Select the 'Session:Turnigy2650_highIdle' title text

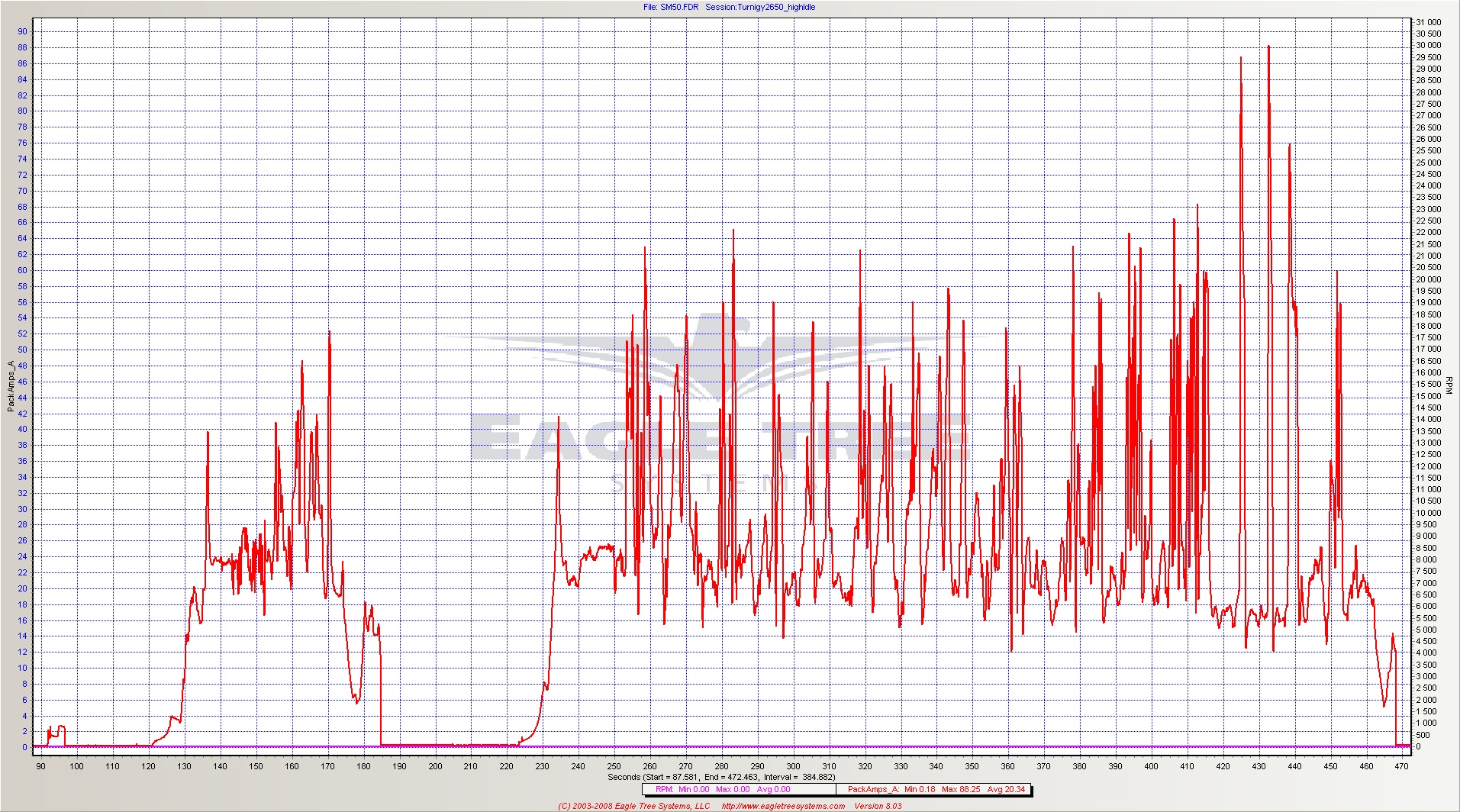[760, 7]
